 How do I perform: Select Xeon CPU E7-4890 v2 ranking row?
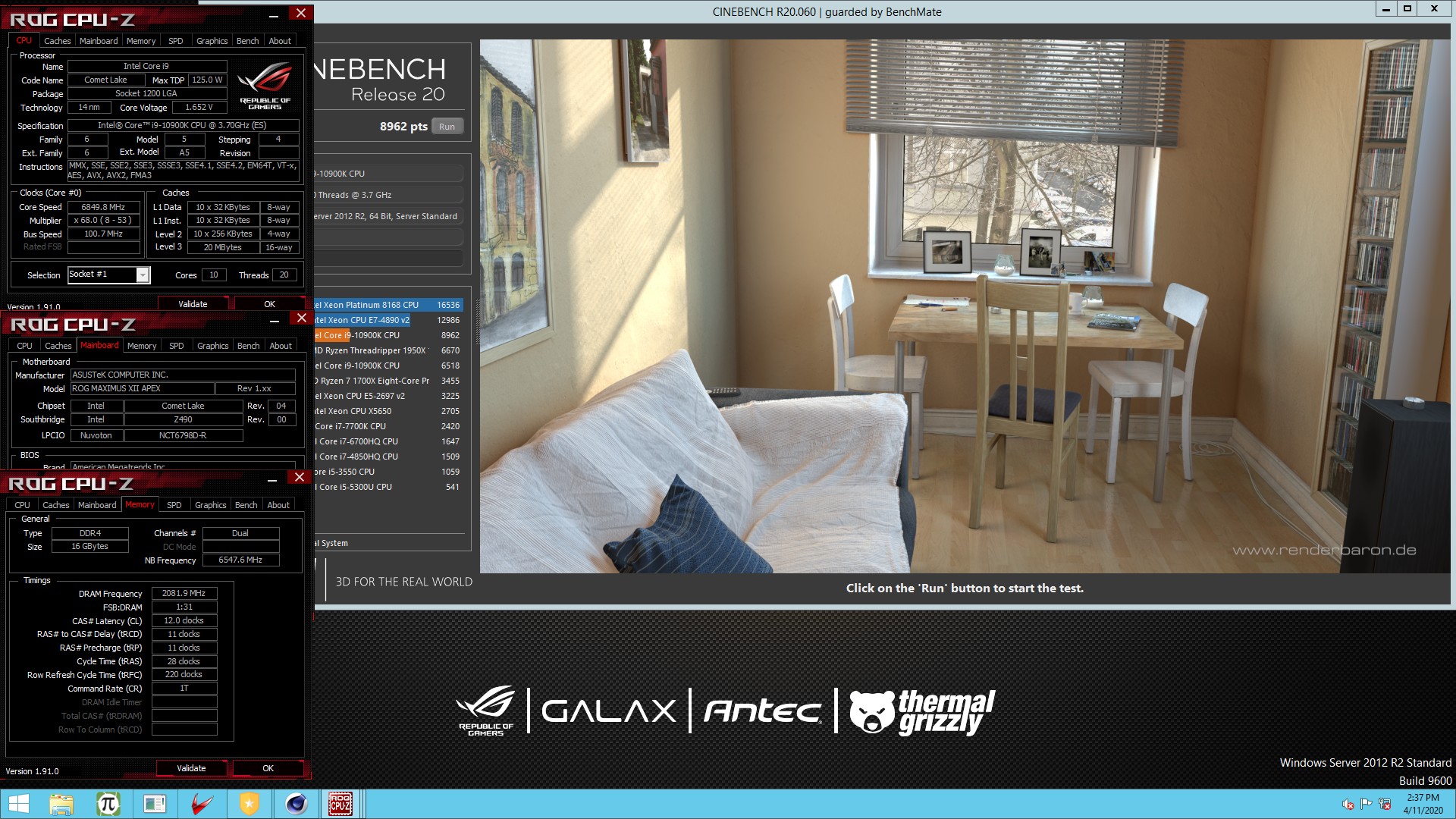coord(388,320)
